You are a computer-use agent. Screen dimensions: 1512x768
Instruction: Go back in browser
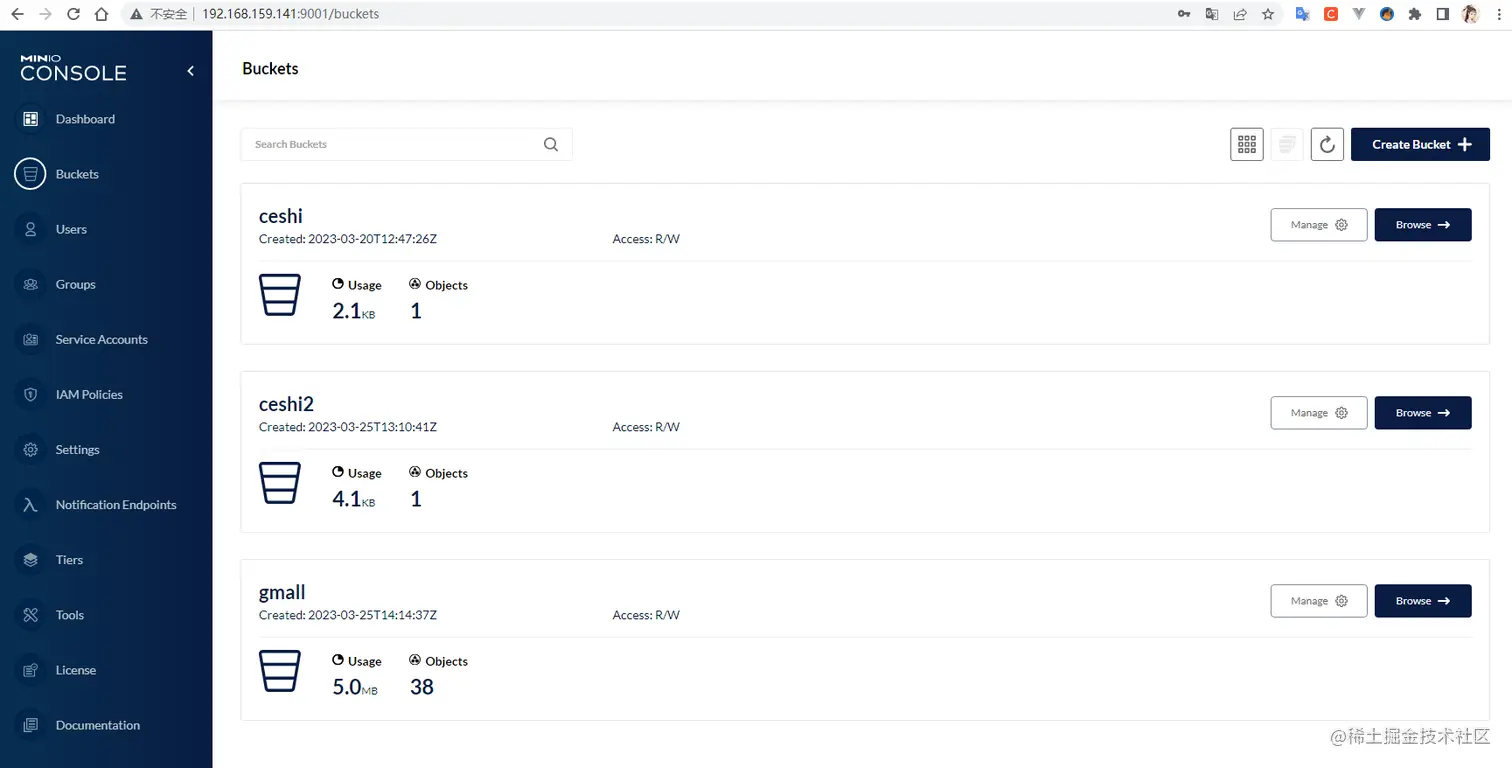(x=17, y=14)
